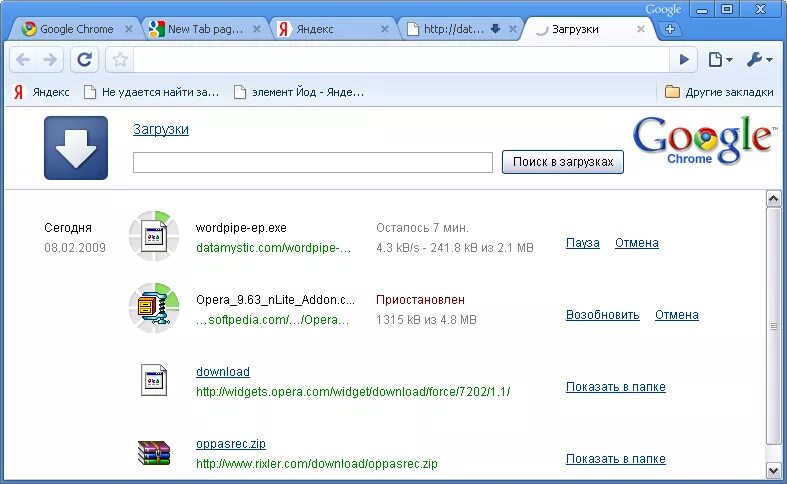
Task: Close the New Tab page tab
Action: point(257,29)
